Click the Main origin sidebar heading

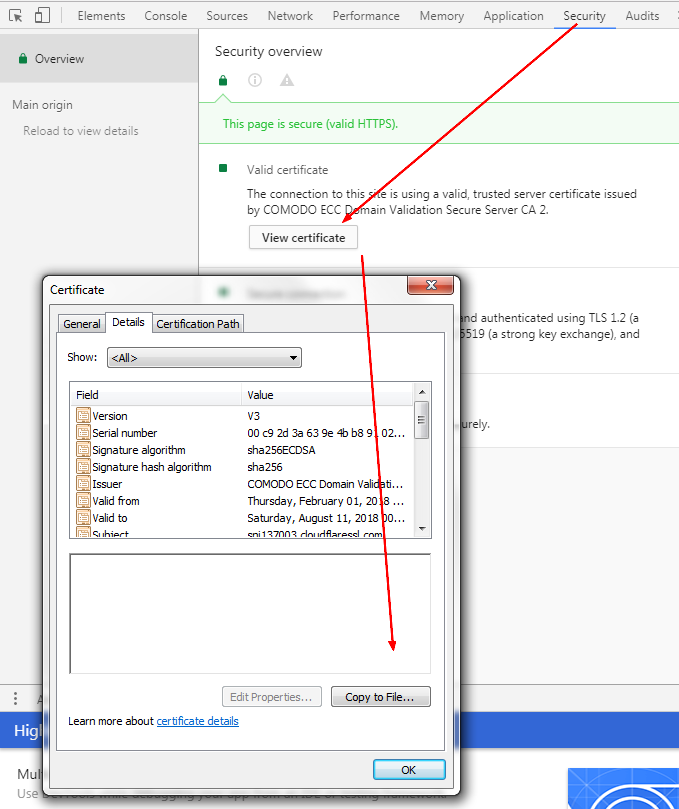coord(42,105)
